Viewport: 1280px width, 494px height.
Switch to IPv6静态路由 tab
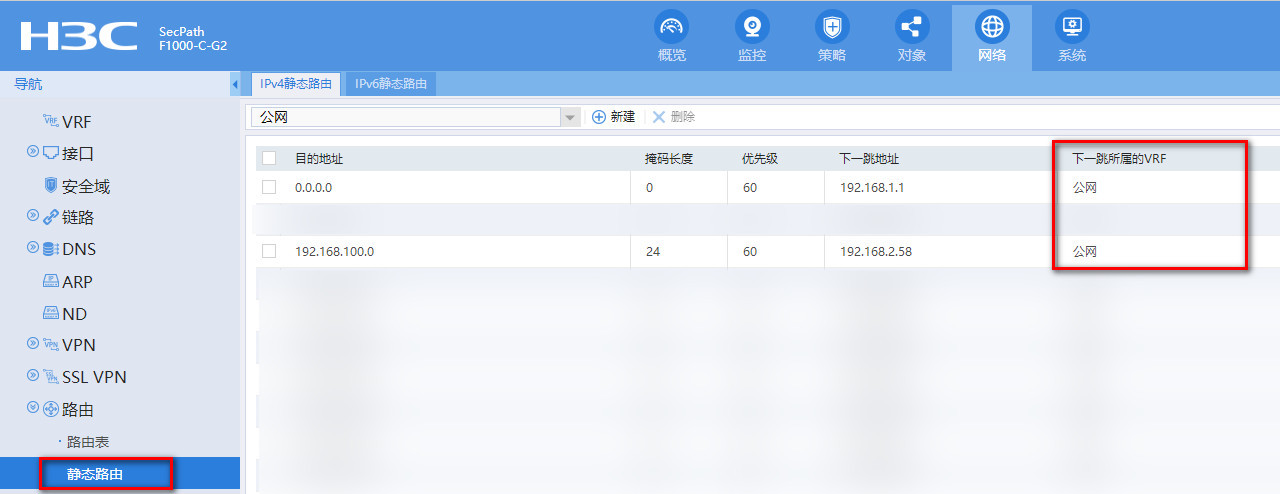click(391, 84)
